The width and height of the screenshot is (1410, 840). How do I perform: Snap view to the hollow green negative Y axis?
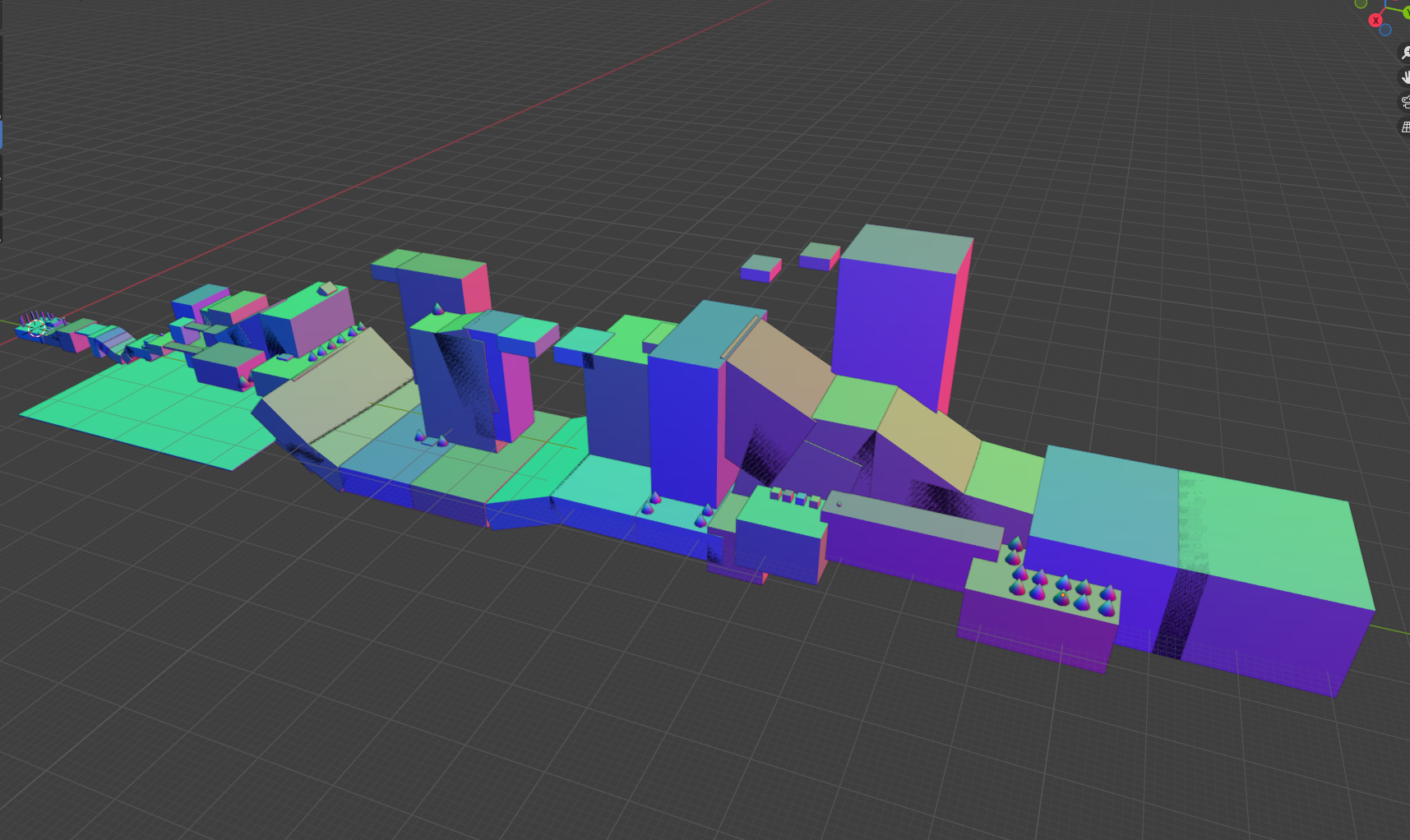1361,3
